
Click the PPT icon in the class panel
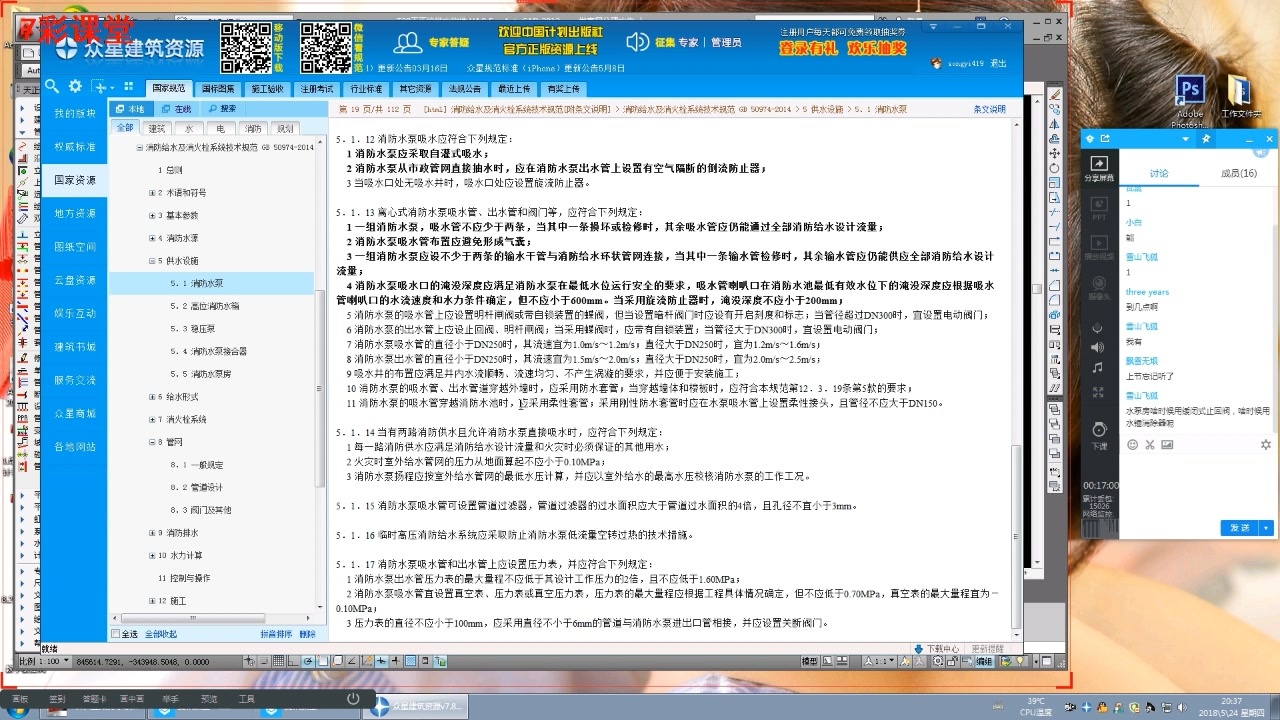1099,208
